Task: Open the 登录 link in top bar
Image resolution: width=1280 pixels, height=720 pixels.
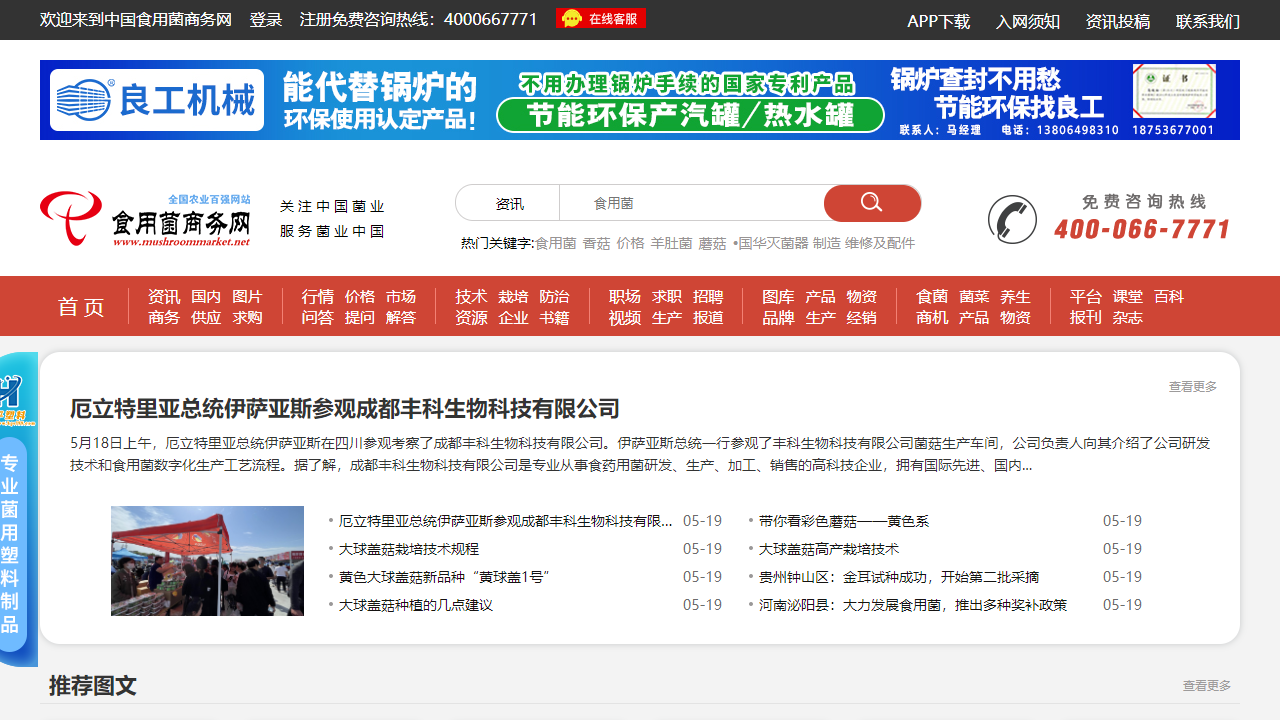Action: 266,20
